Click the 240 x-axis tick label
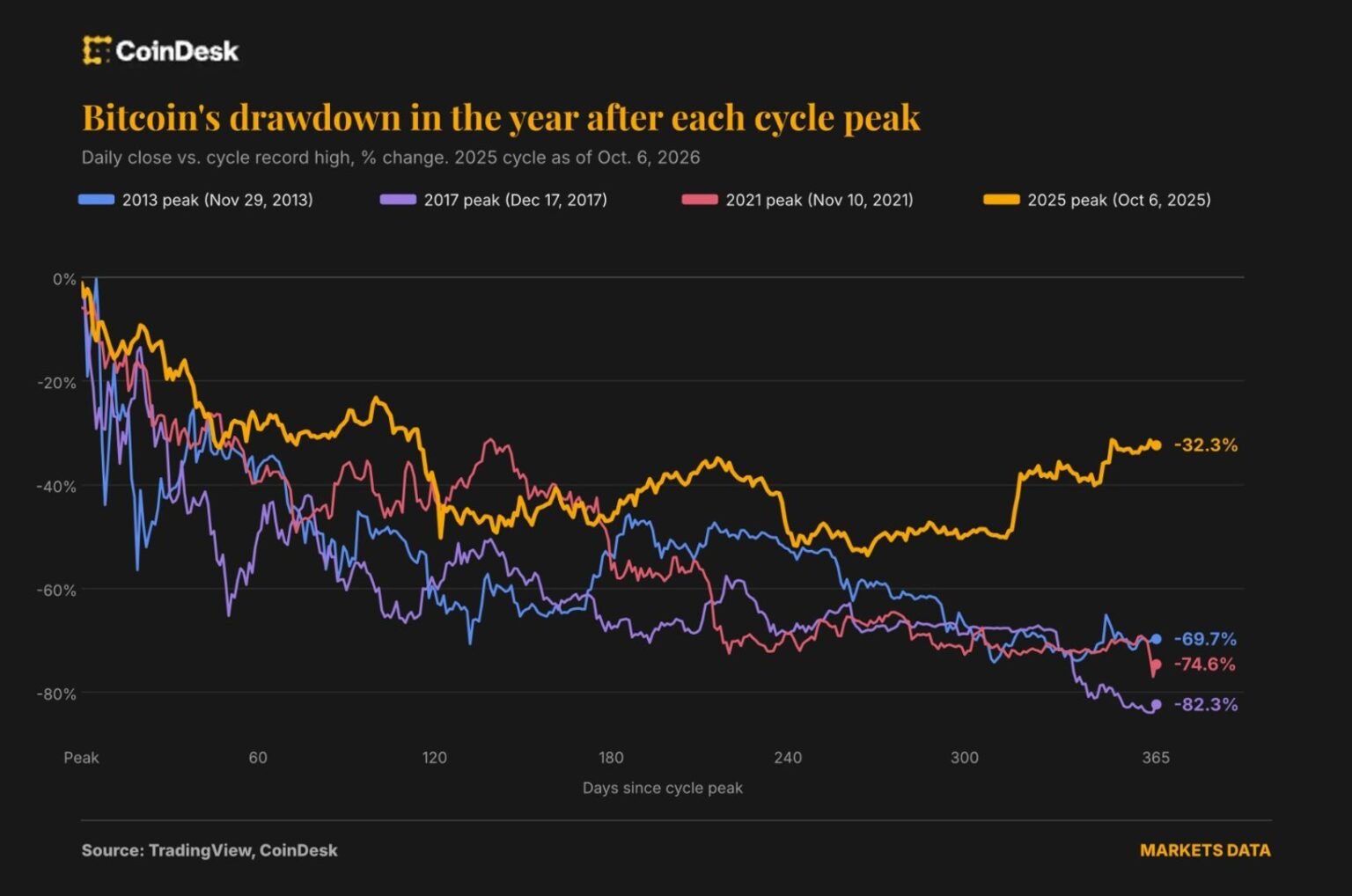 coord(788,758)
